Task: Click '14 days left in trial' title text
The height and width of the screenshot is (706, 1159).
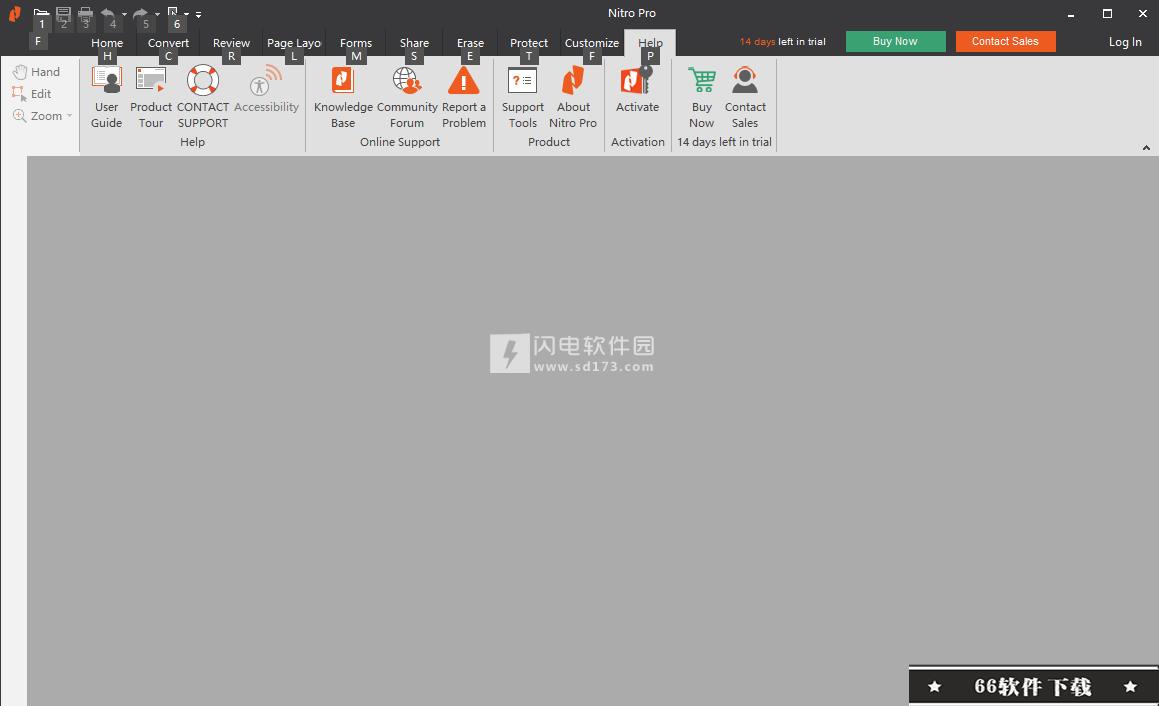Action: pos(783,41)
